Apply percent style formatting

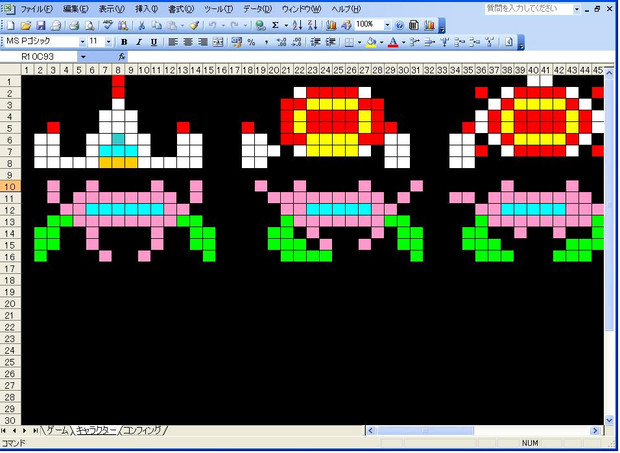(251, 42)
